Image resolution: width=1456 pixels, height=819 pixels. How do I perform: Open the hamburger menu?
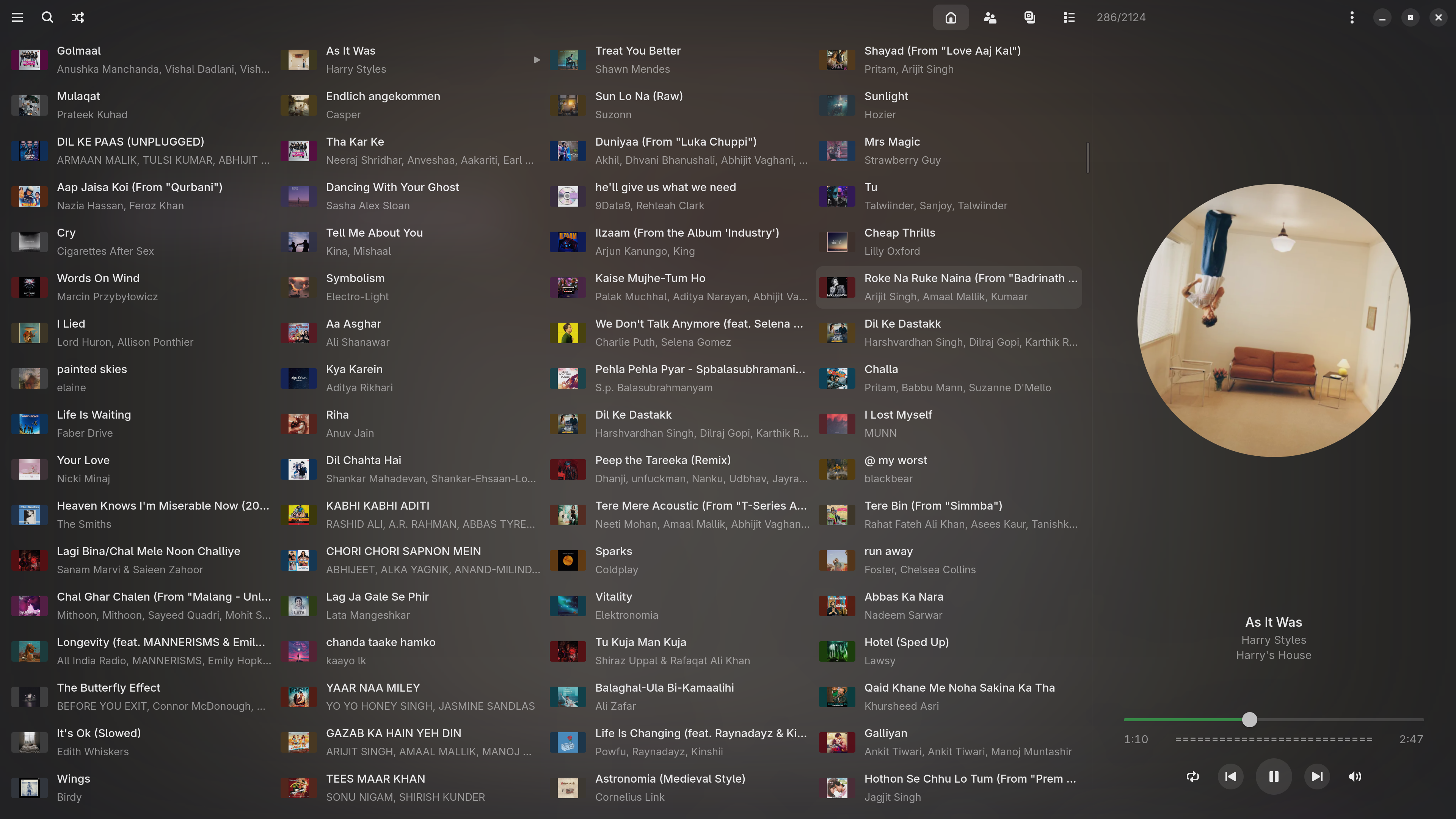[17, 17]
